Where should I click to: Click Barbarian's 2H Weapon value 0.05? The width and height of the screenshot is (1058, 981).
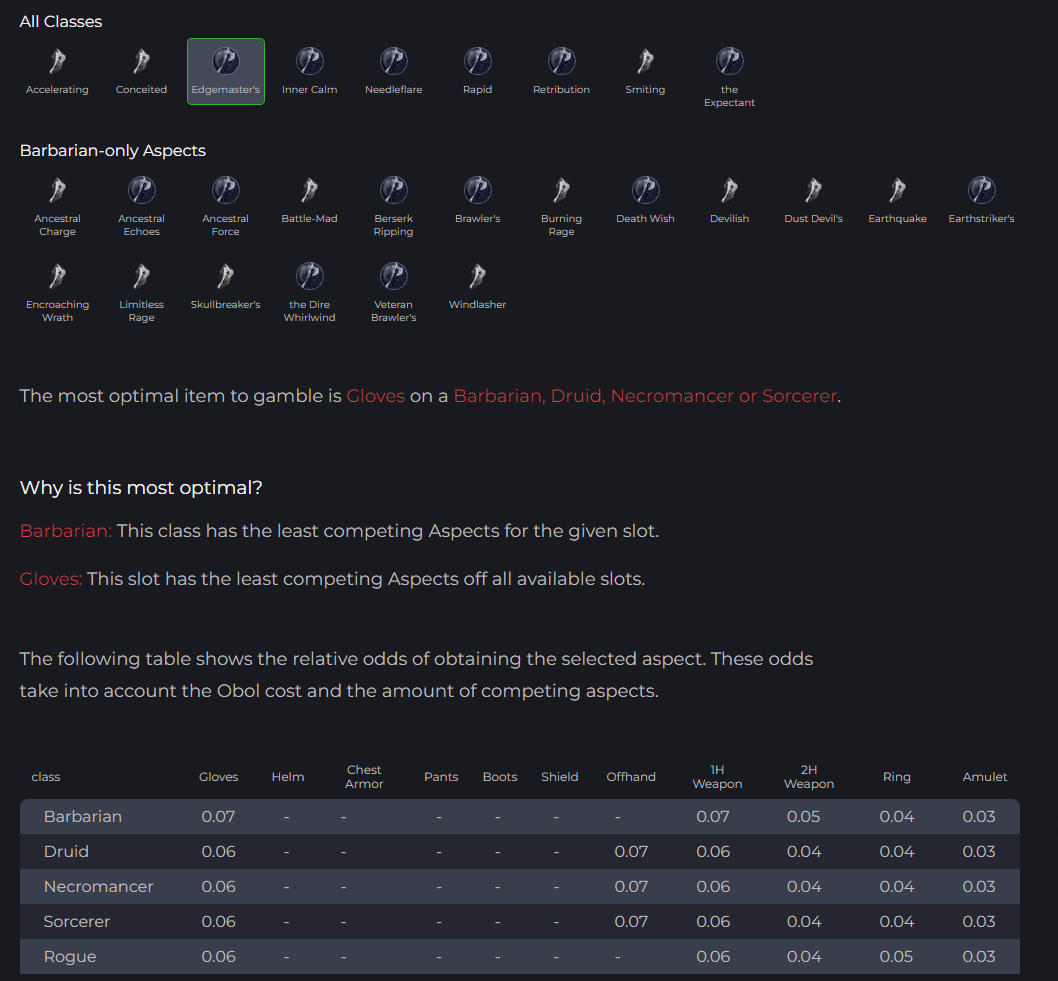[804, 816]
